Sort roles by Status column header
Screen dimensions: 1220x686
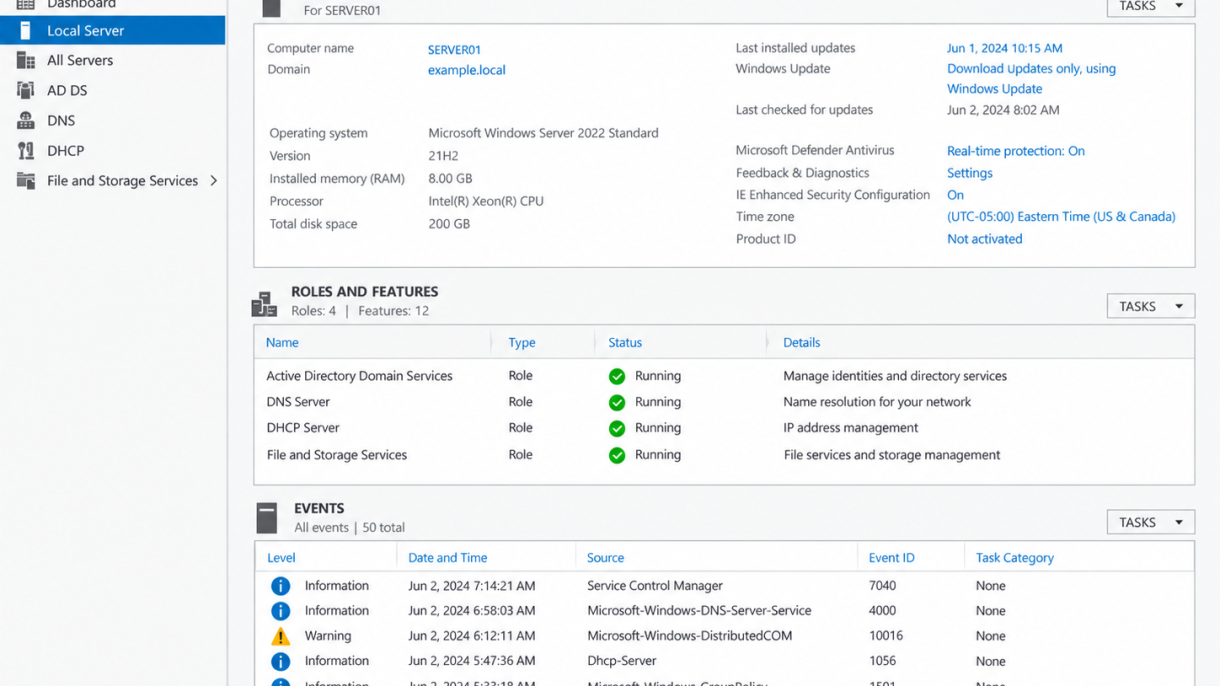coord(625,342)
